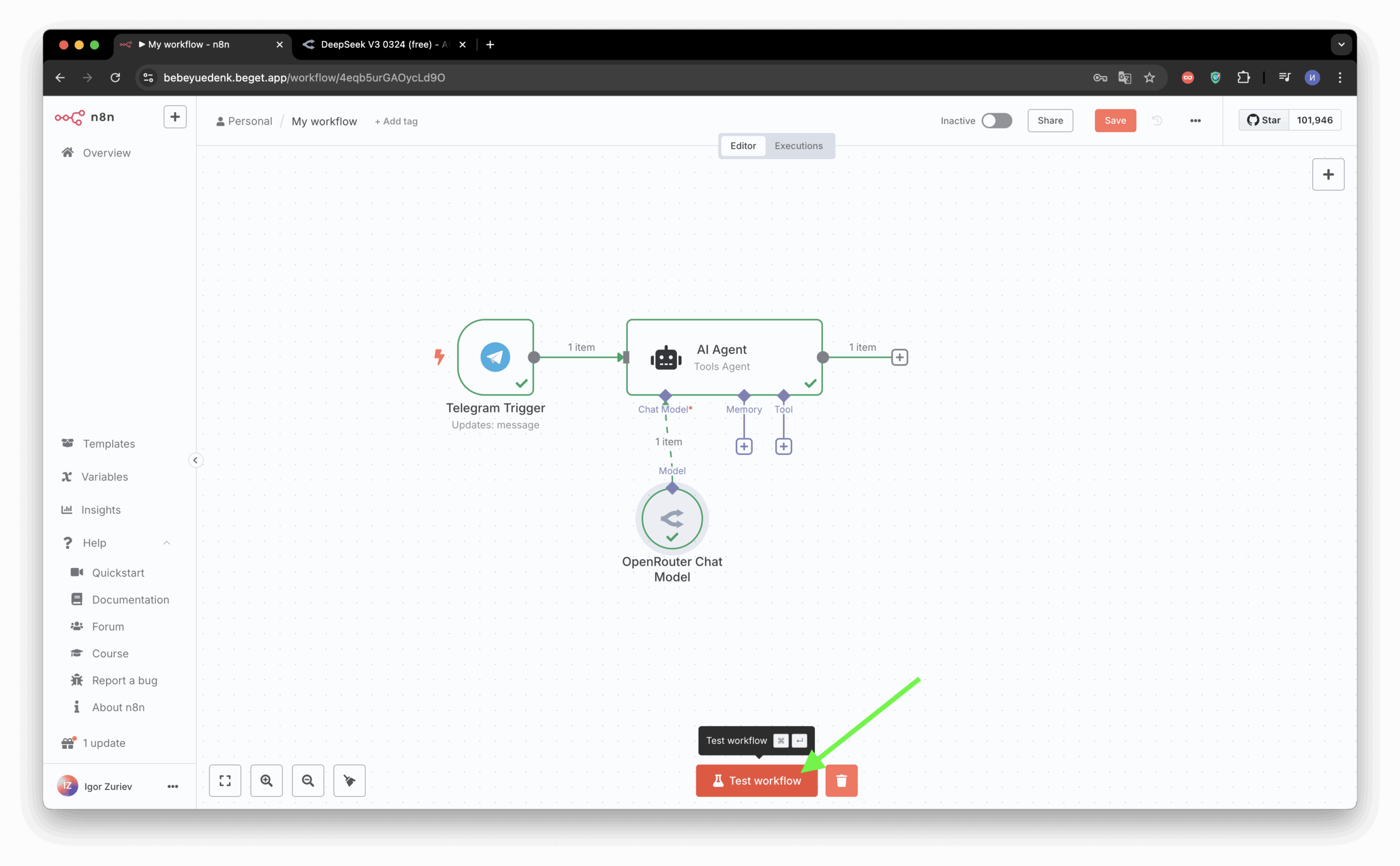Add node after AI Agent output plus
Viewport: 1400px width, 866px height.
pos(899,357)
